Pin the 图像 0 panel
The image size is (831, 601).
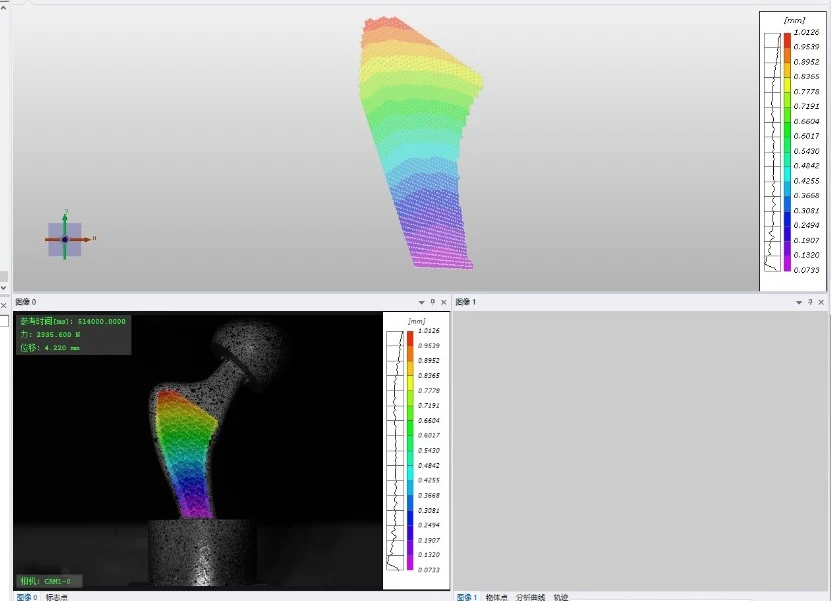(432, 302)
